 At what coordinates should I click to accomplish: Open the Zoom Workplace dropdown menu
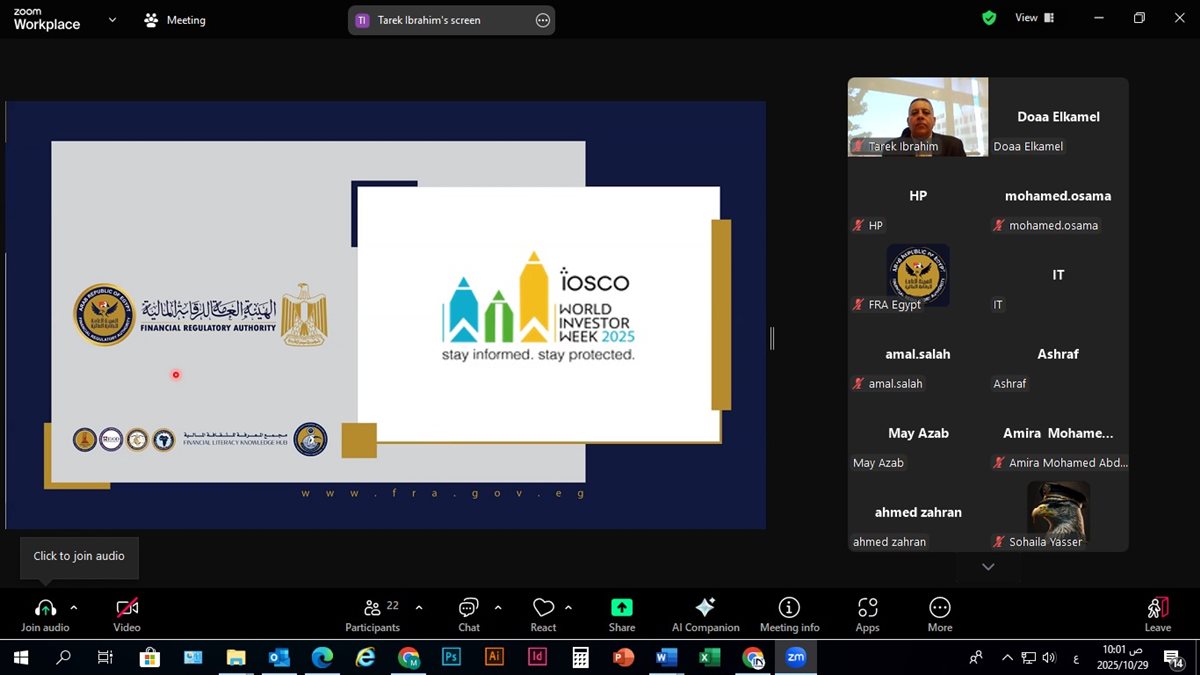click(x=112, y=19)
